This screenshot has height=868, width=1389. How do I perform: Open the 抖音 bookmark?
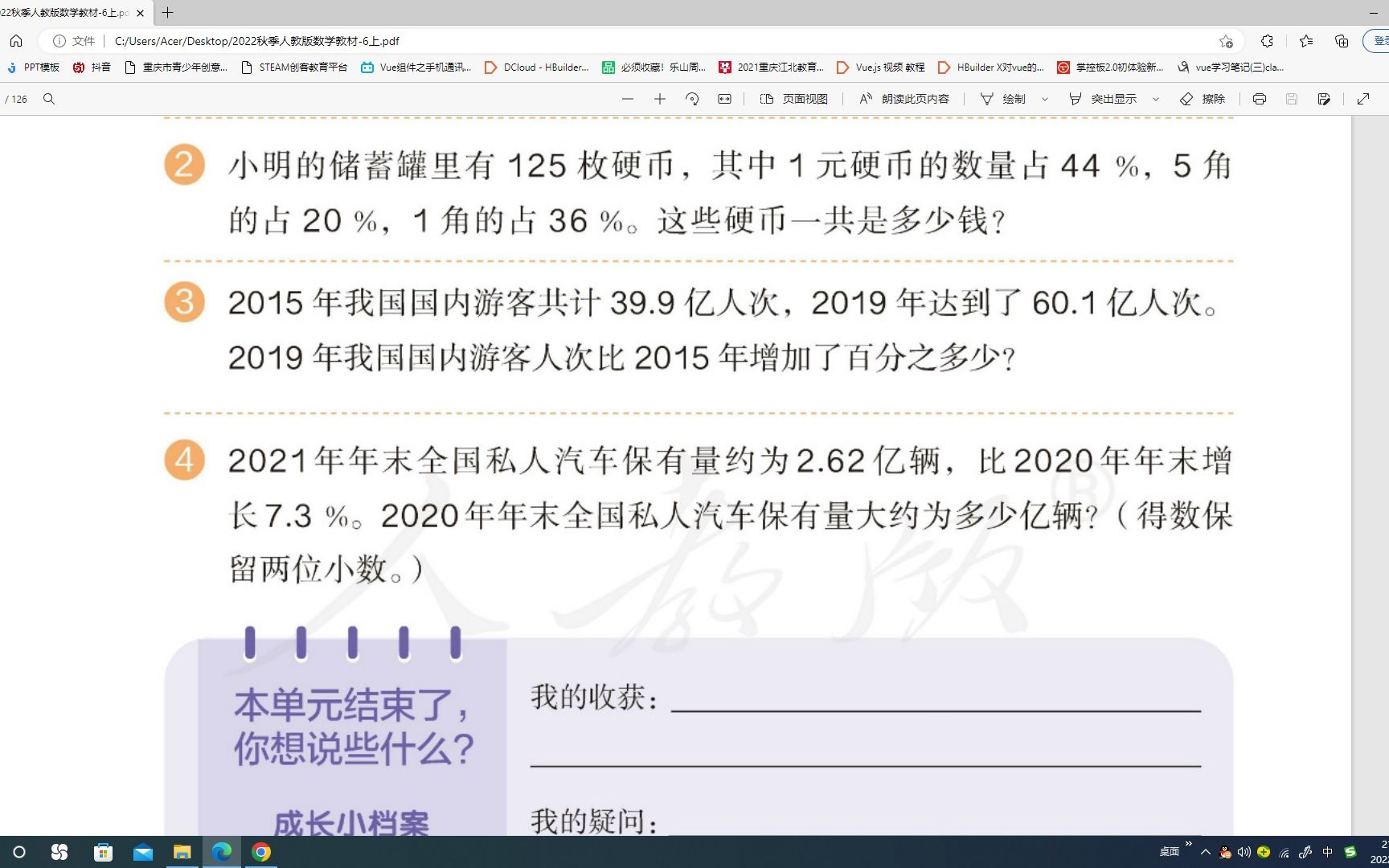(x=92, y=68)
